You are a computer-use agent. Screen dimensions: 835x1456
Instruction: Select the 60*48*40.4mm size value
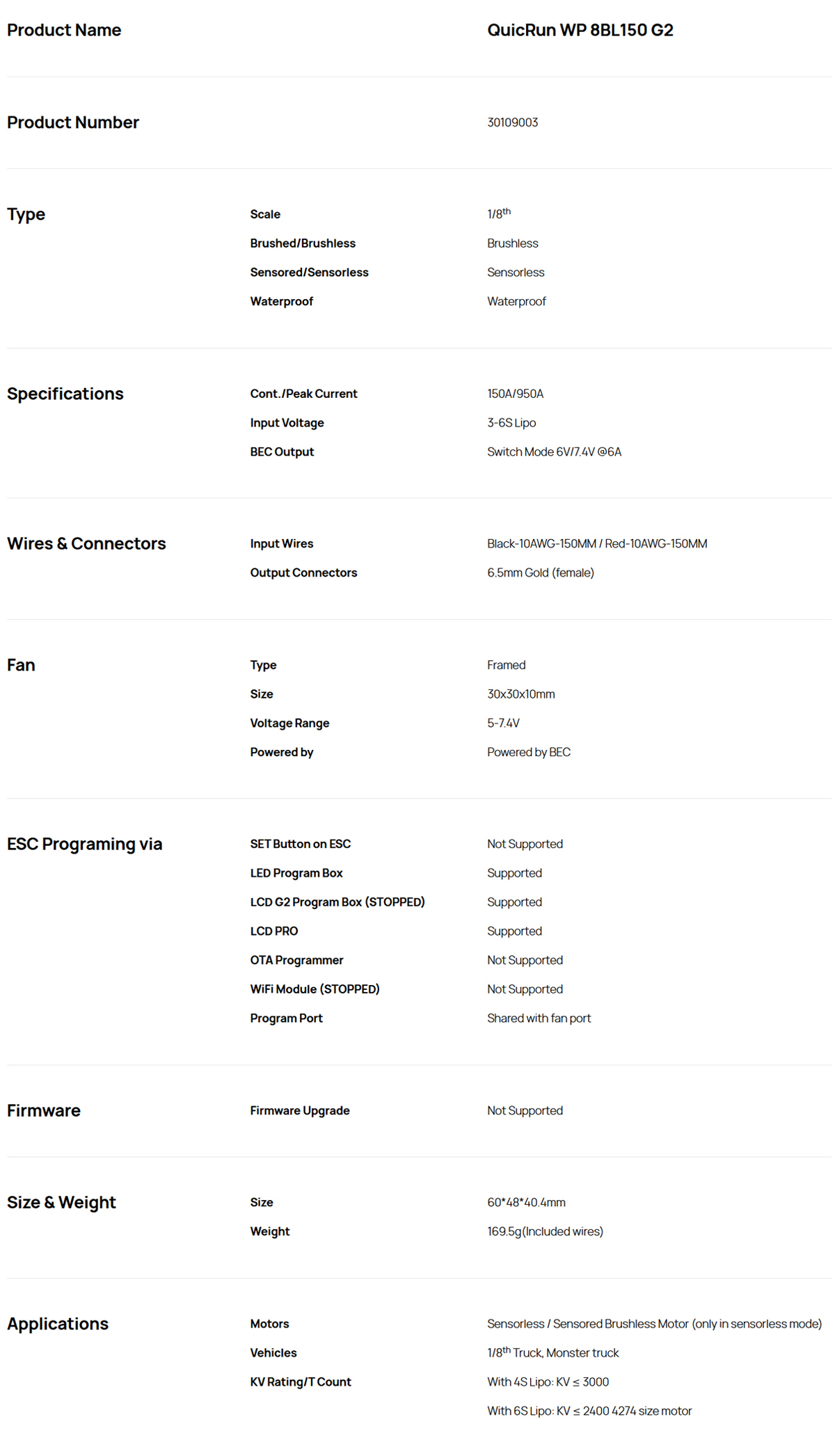tap(526, 1202)
